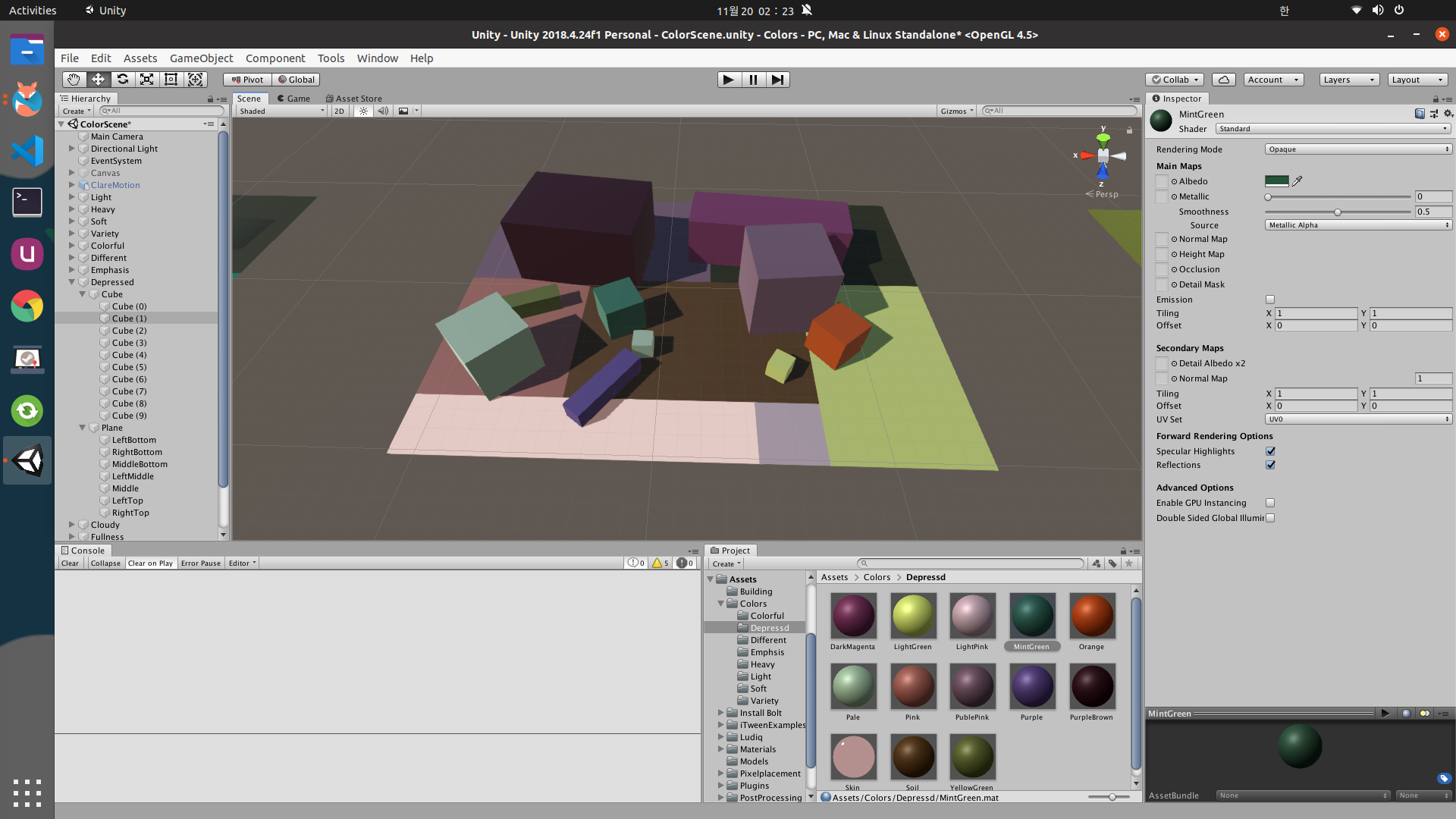
Task: Open Terminal from dock
Action: 27,202
